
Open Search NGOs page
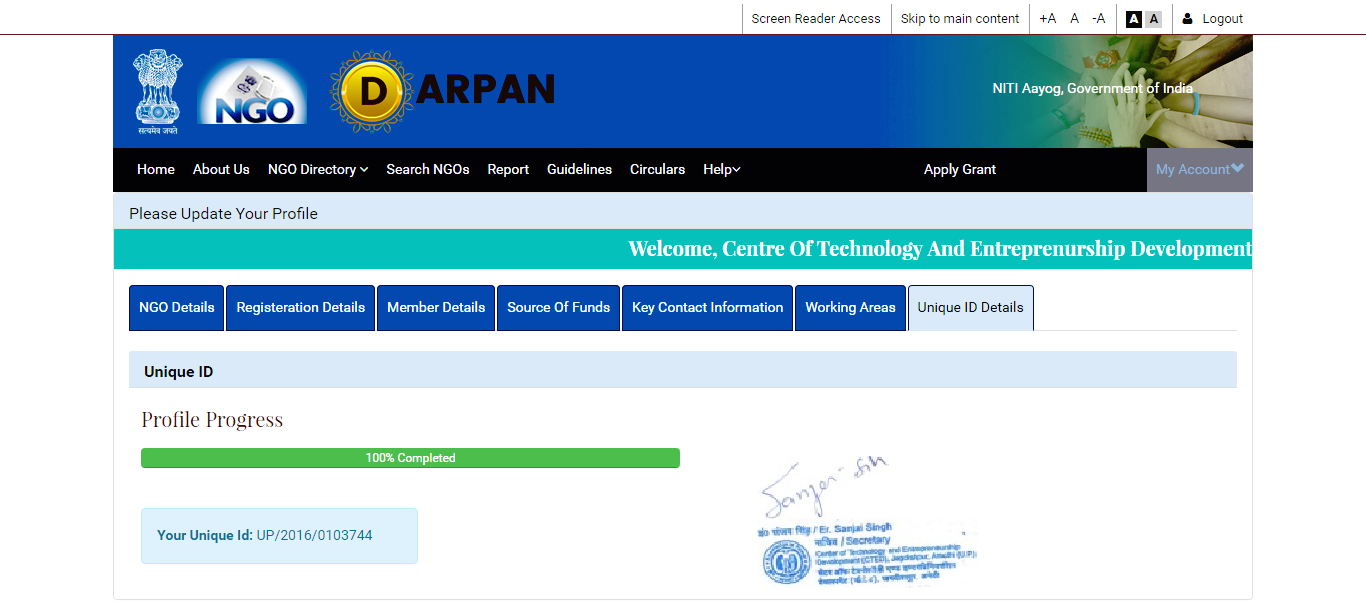coord(428,169)
